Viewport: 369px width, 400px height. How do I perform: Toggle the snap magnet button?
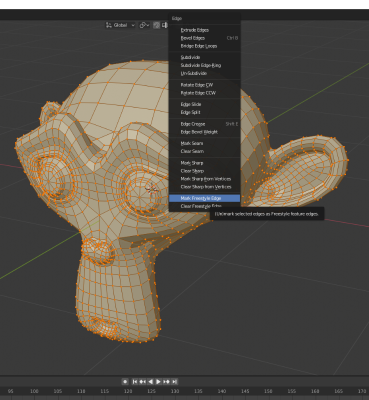point(156,25)
